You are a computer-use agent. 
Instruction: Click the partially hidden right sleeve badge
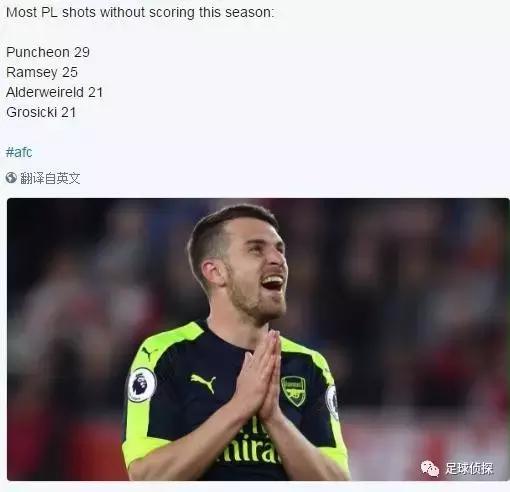coord(332,402)
